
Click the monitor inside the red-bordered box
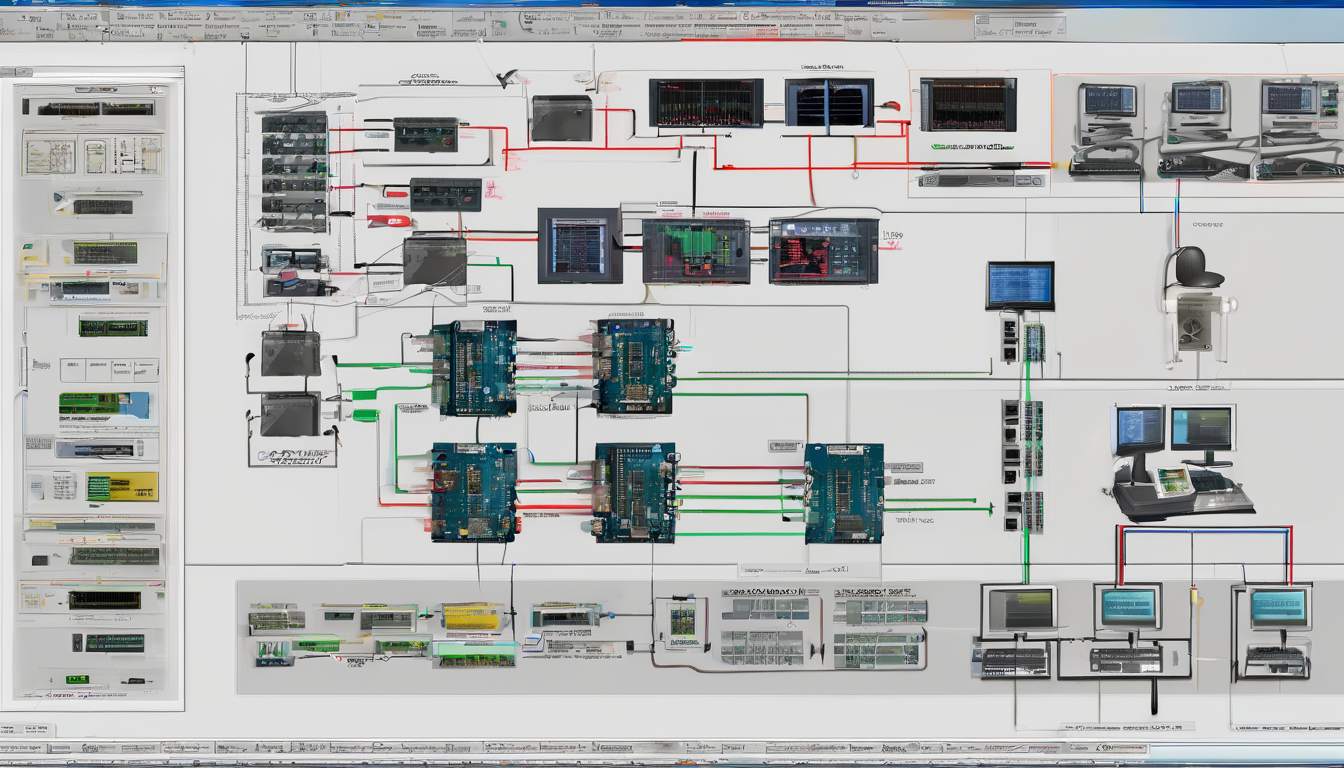pos(968,104)
